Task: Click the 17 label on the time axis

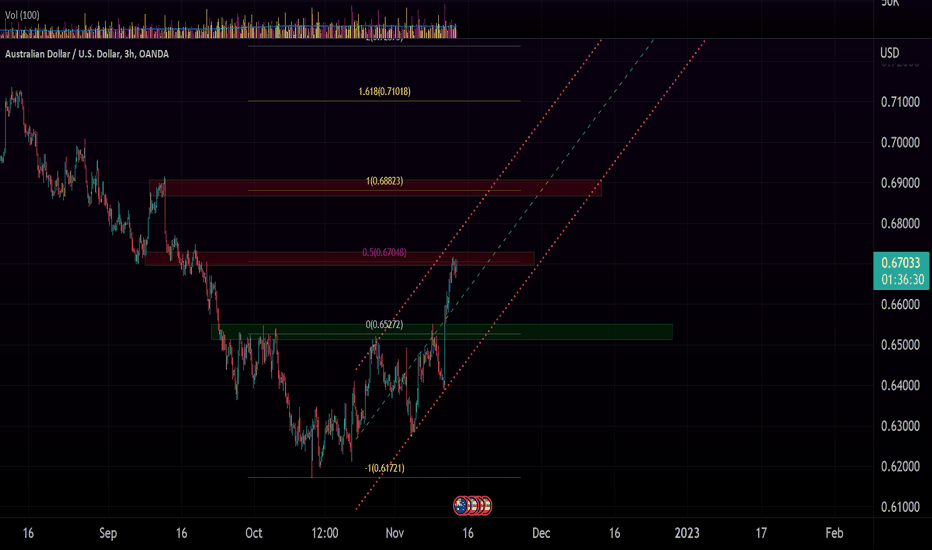Action: click(761, 533)
